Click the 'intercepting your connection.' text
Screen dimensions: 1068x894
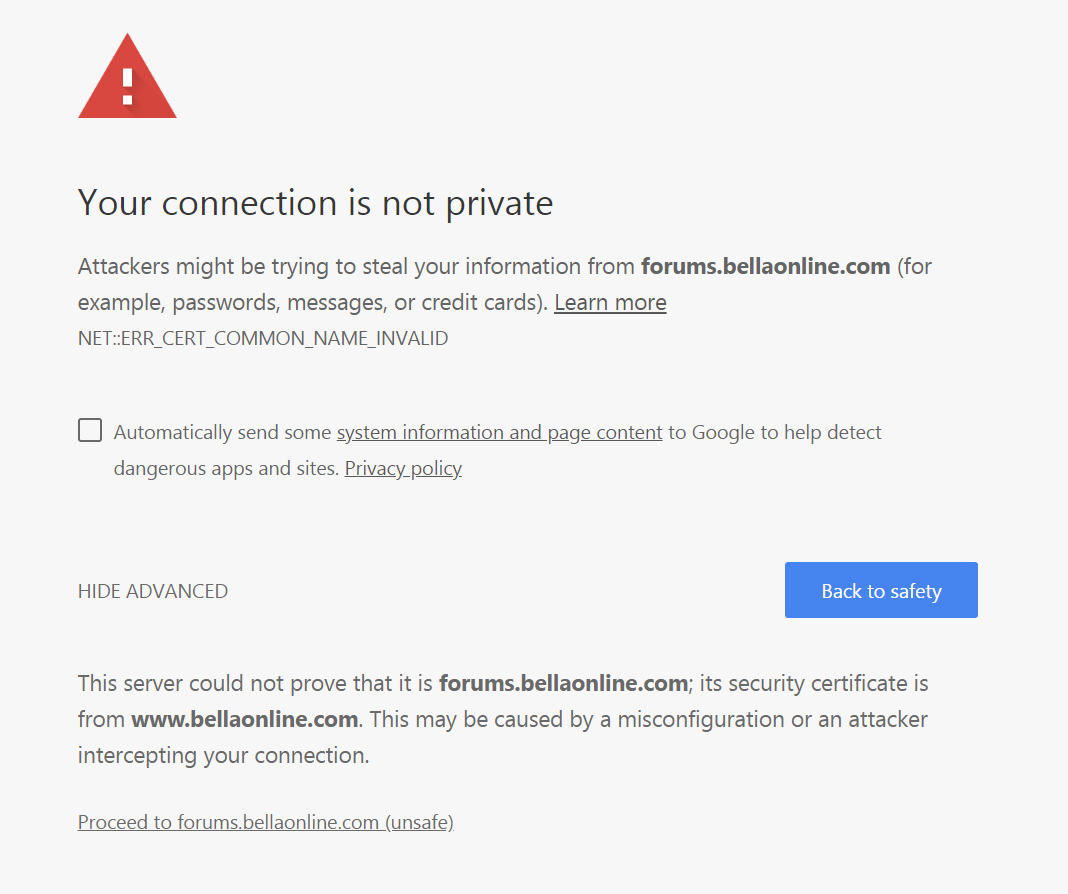224,755
